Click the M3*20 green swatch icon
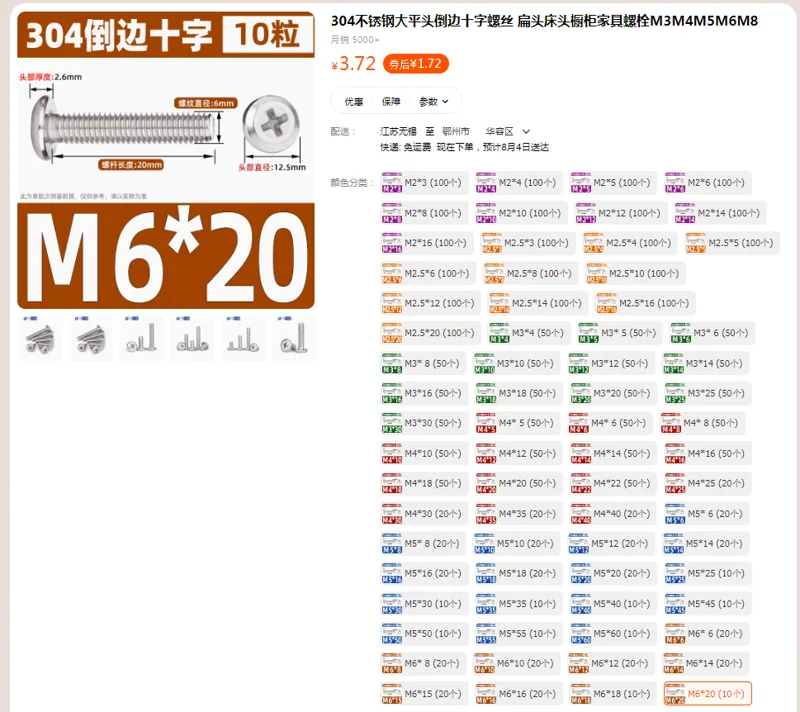The height and width of the screenshot is (712, 800). 581,393
